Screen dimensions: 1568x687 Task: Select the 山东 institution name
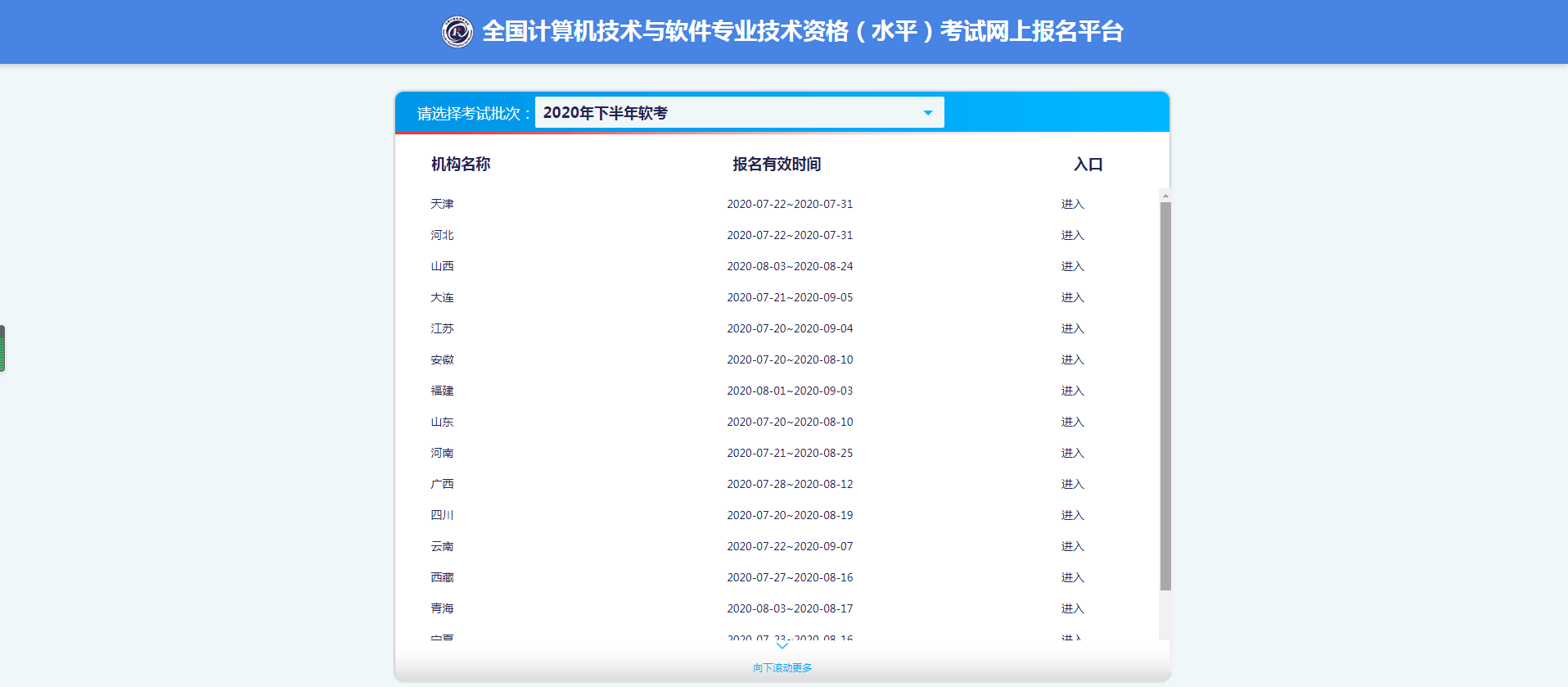click(442, 422)
